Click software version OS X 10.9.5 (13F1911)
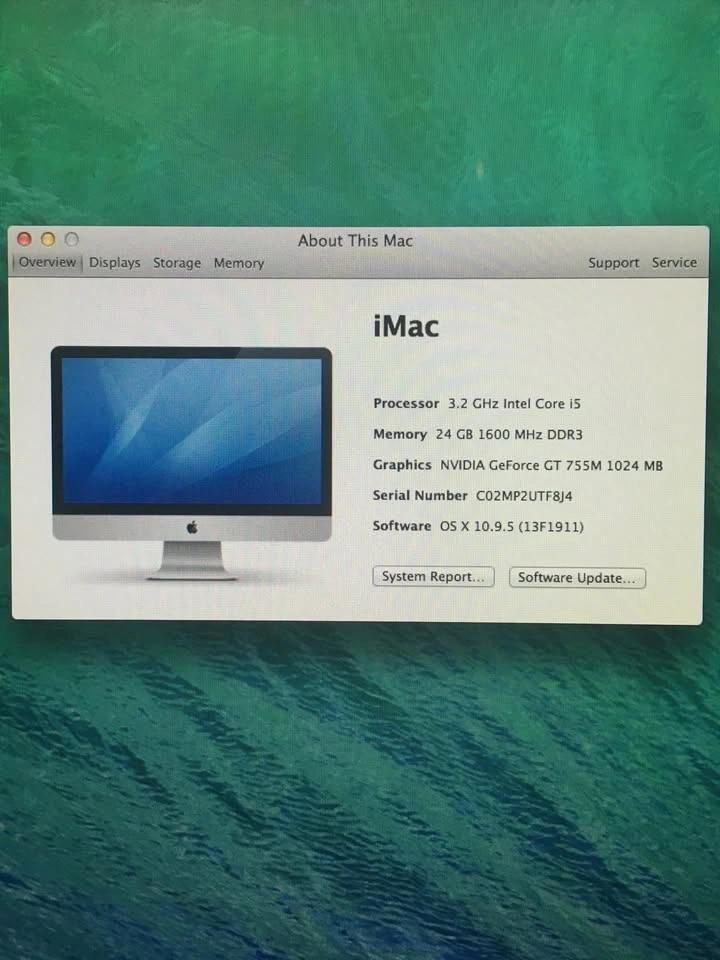720x960 pixels. 512,527
